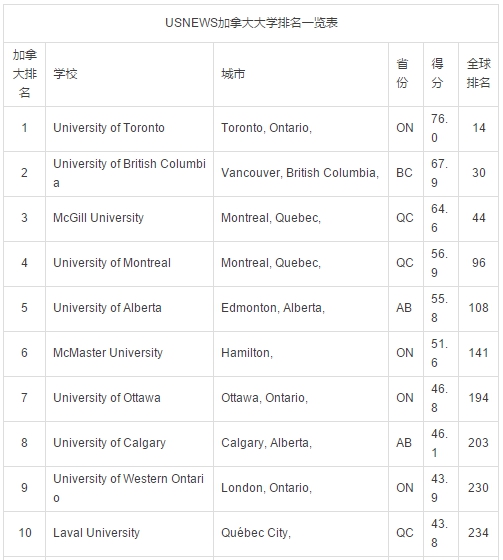Click the Hamilton city cell
The image size is (503, 560).
click(247, 353)
